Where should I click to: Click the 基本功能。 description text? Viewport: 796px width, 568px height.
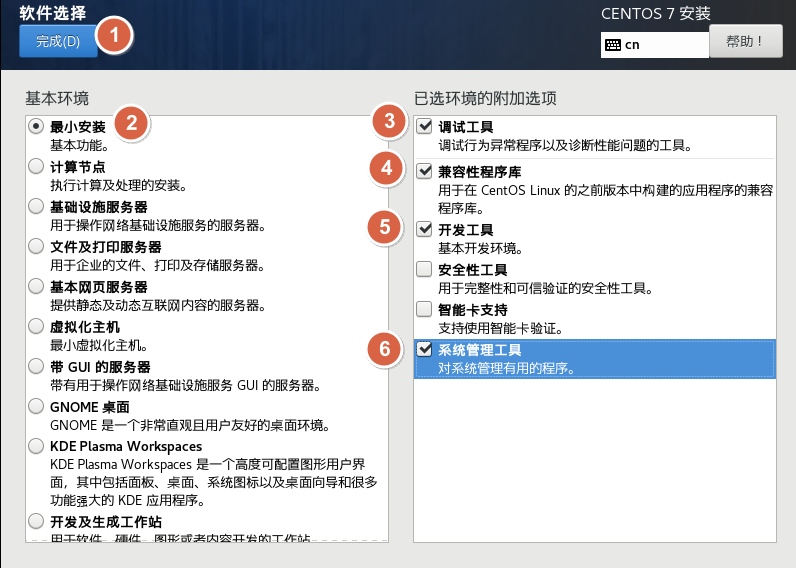pyautogui.click(x=80, y=146)
